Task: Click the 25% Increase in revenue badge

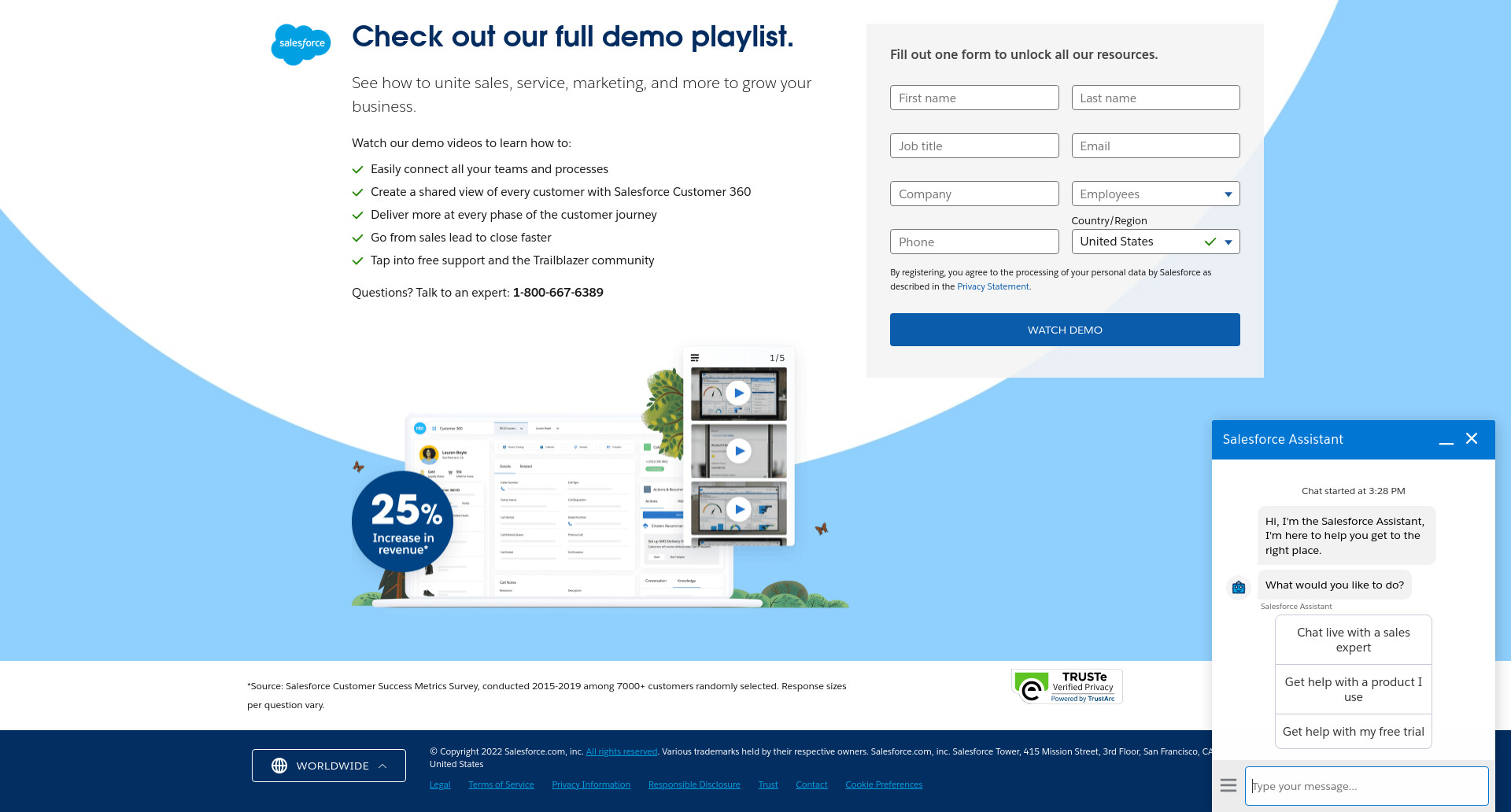Action: click(402, 522)
